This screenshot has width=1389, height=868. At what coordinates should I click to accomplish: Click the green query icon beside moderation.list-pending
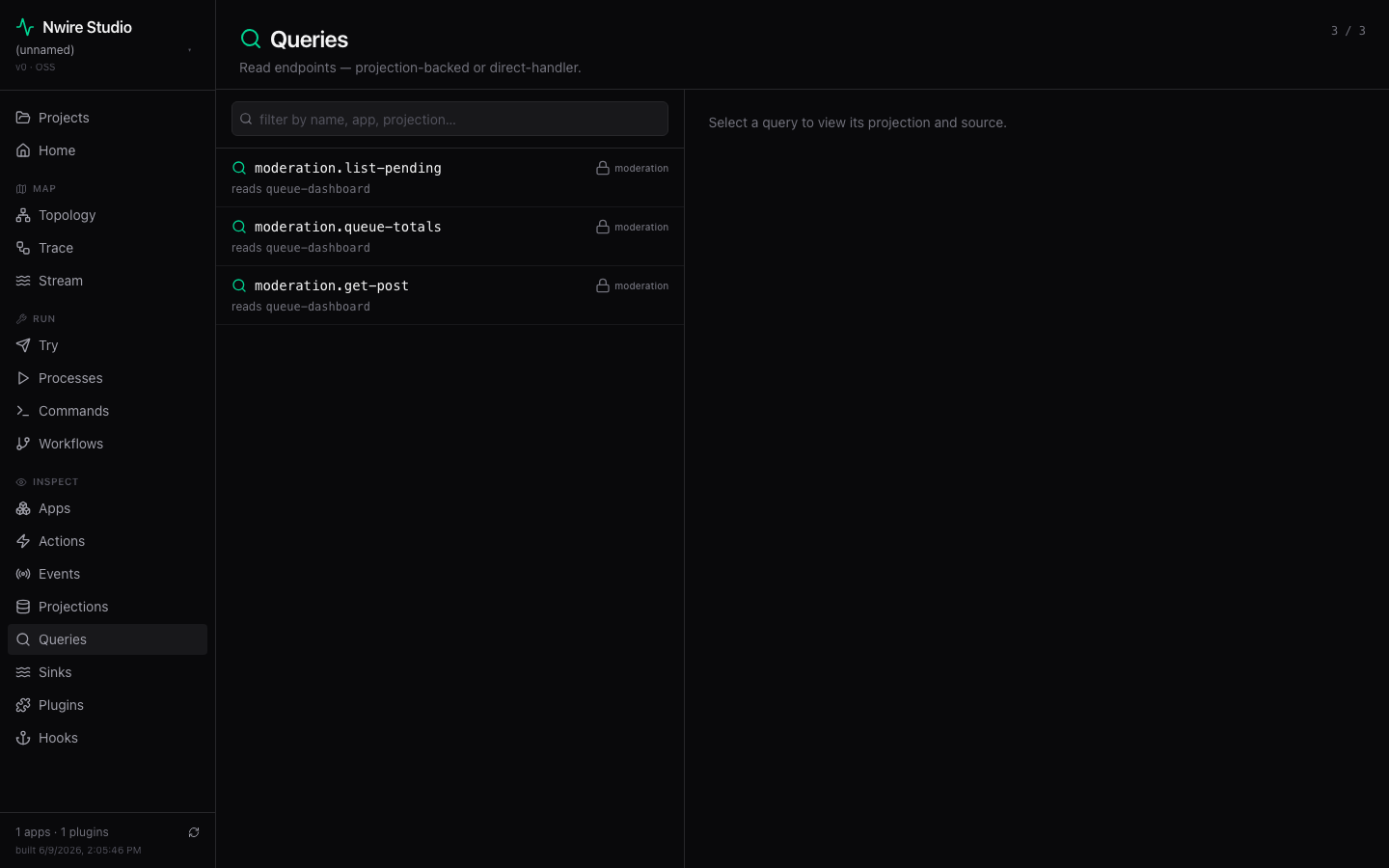pos(239,168)
